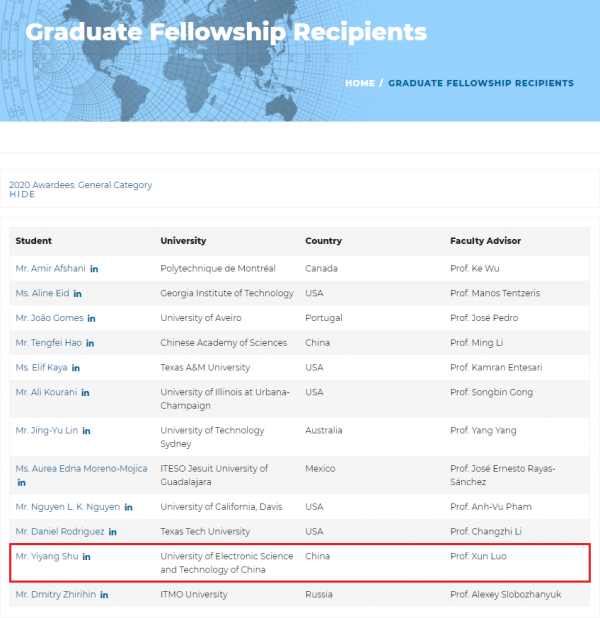This screenshot has height=618, width=600.
Task: Go to HOME in breadcrumb
Action: [360, 83]
